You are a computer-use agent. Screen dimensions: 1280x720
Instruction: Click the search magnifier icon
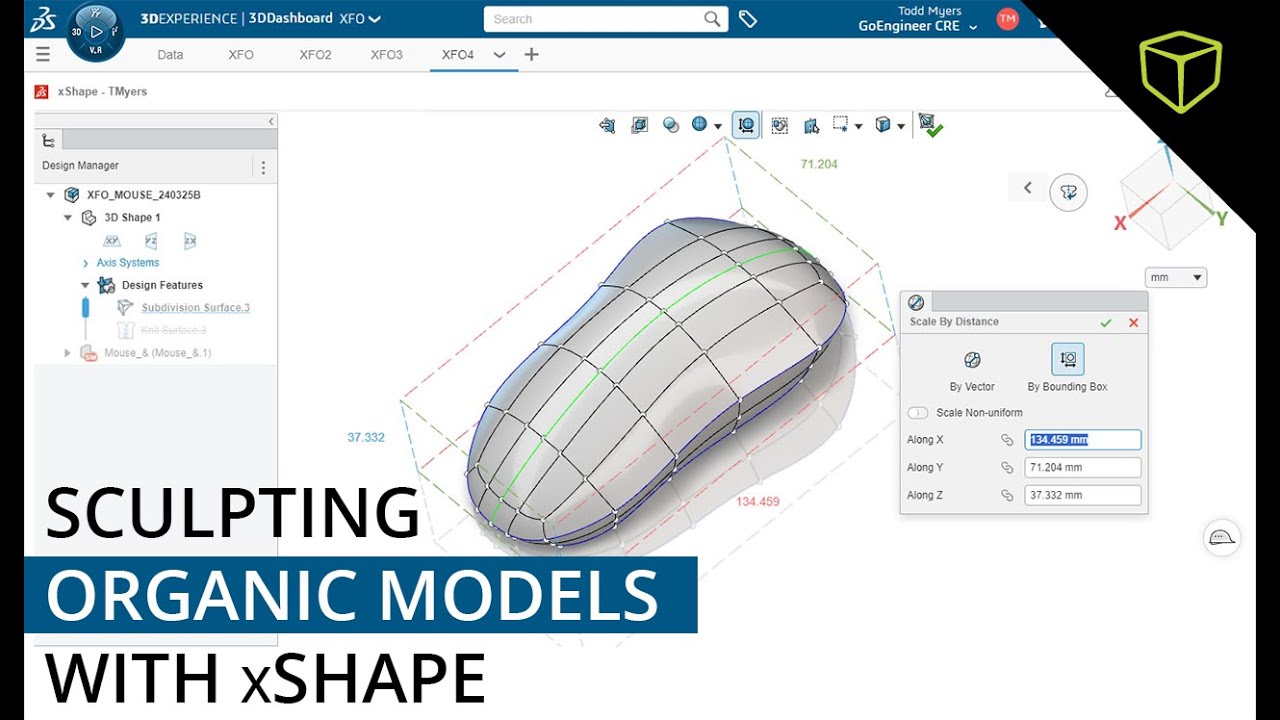712,18
